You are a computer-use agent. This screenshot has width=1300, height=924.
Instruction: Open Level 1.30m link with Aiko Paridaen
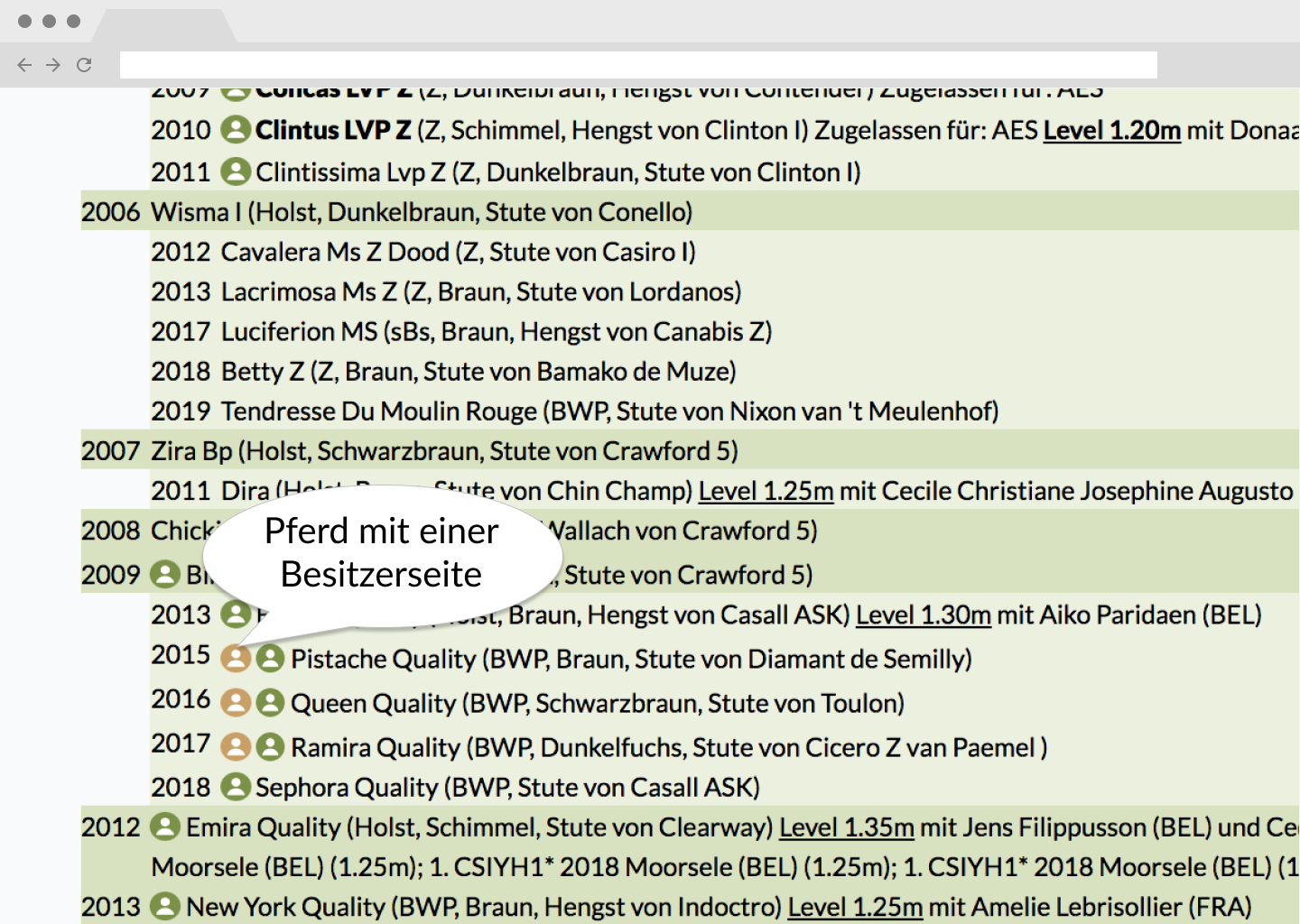coord(924,614)
